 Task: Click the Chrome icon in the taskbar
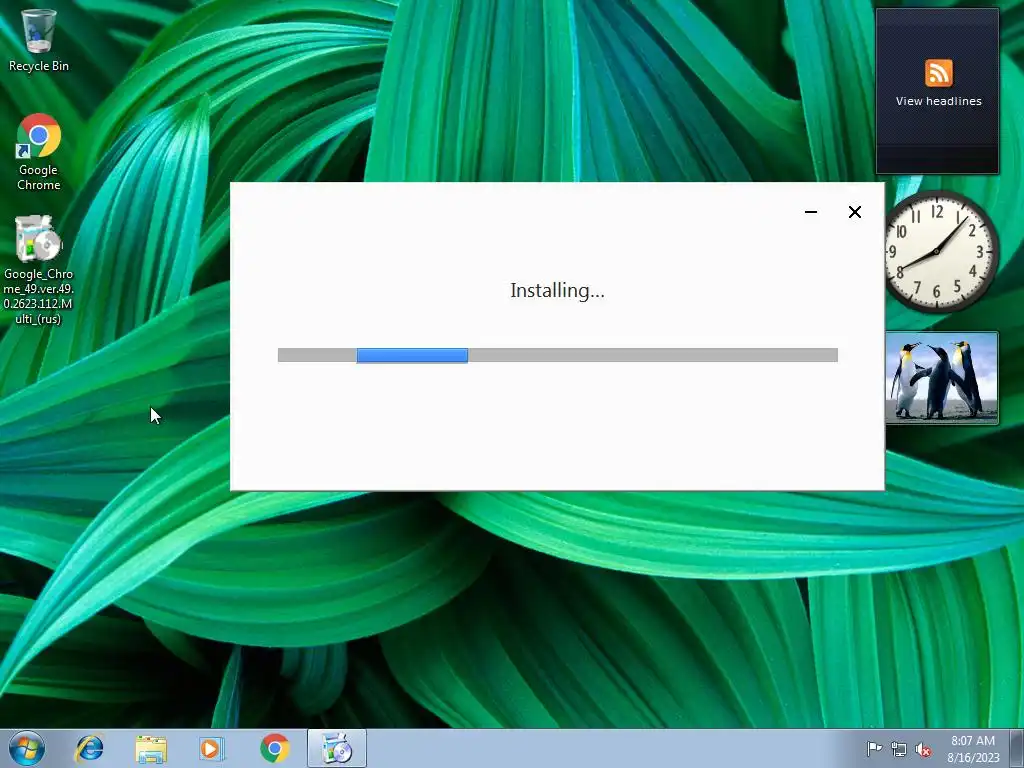coord(274,748)
